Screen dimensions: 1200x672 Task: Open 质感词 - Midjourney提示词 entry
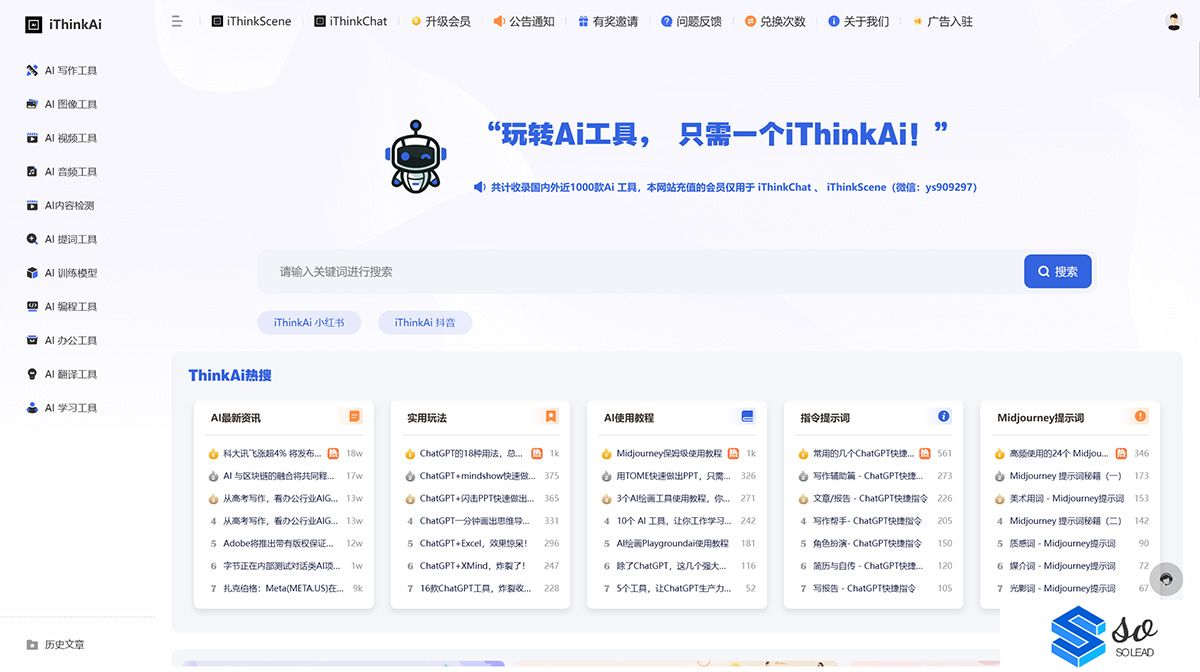[x=1063, y=544]
